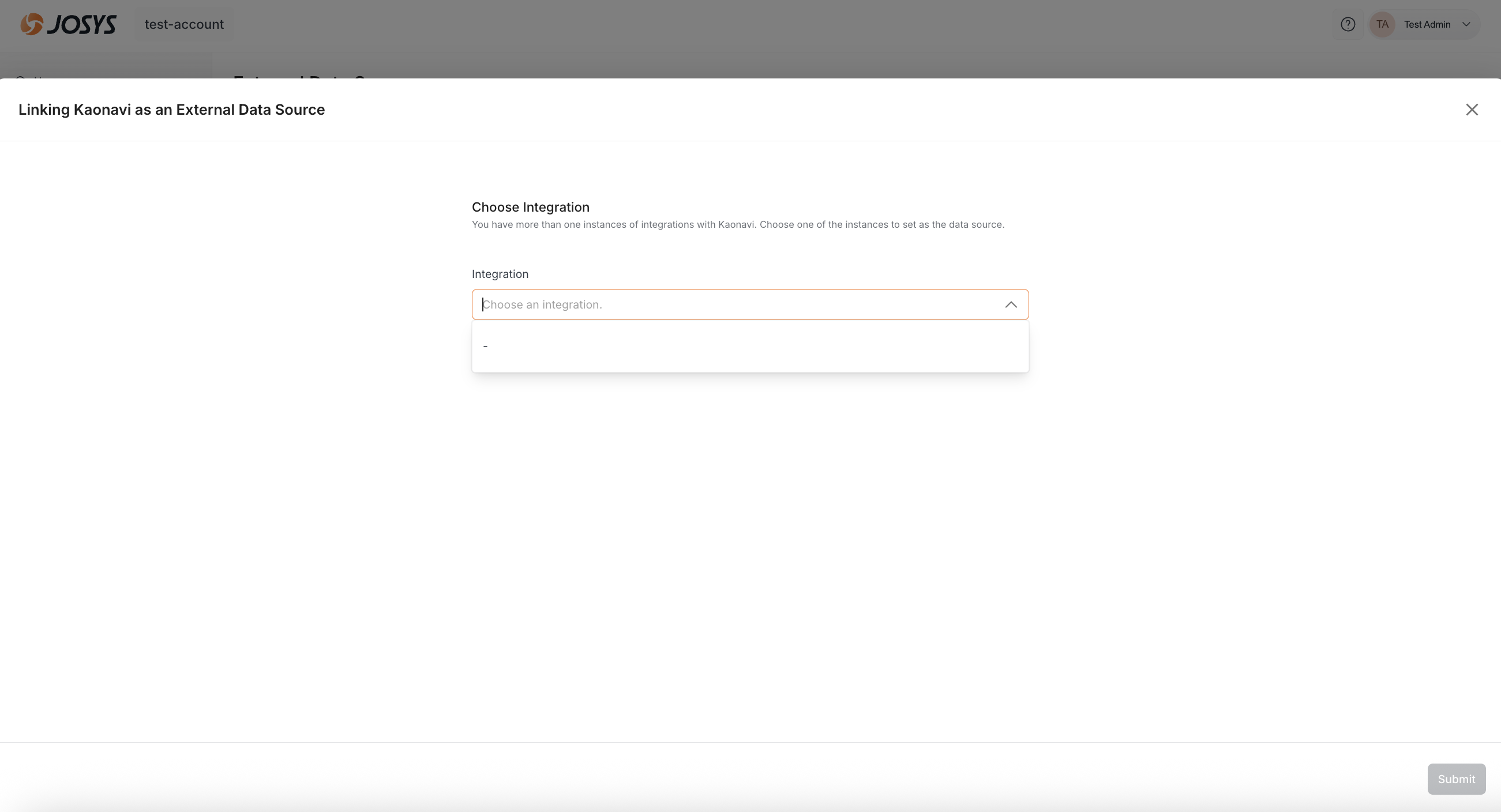Click the Choose Integration heading
The height and width of the screenshot is (812, 1501).
(530, 208)
